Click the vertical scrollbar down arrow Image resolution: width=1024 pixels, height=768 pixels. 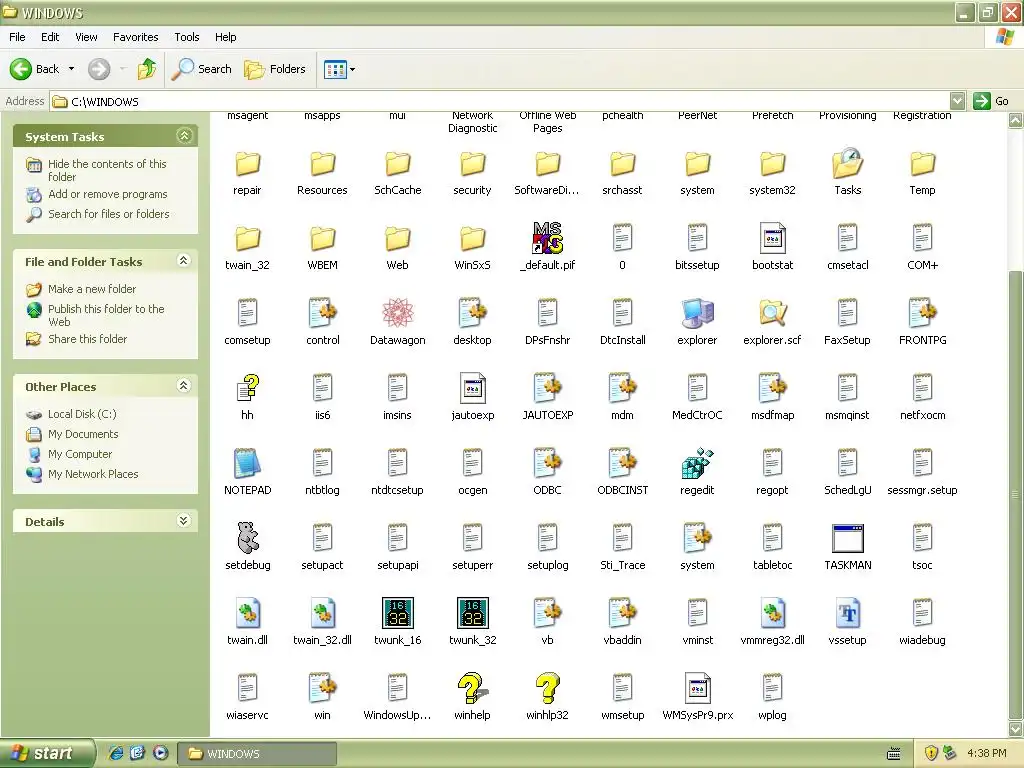pyautogui.click(x=1016, y=729)
